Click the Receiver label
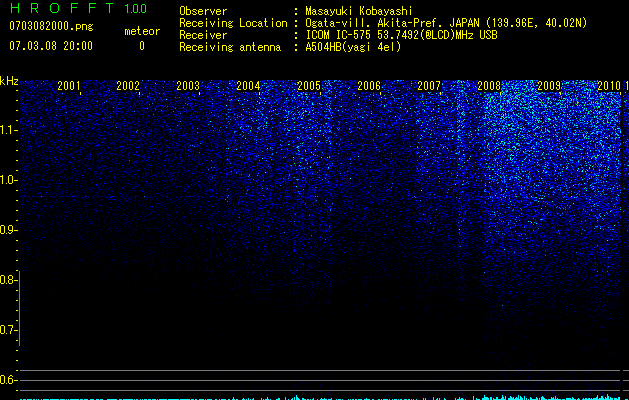This screenshot has height=400, width=629. point(203,35)
